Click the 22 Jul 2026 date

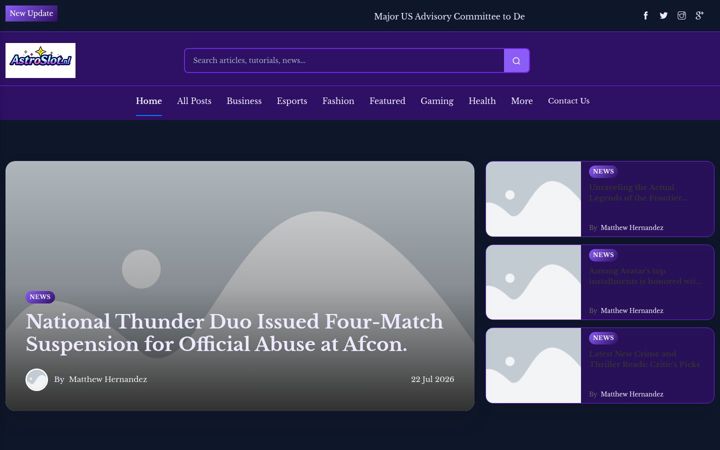coord(433,380)
